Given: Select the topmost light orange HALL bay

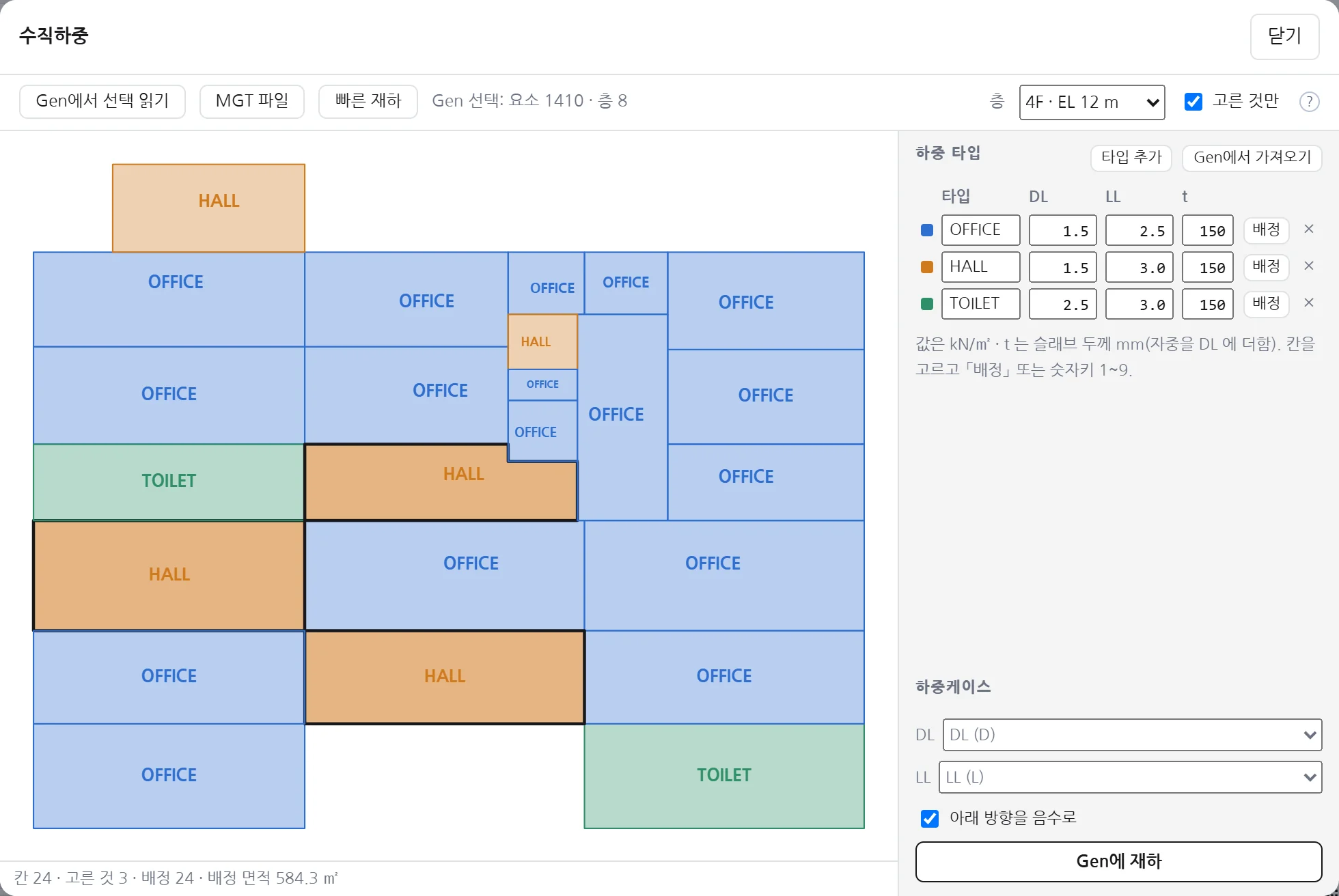Looking at the screenshot, I should point(208,208).
